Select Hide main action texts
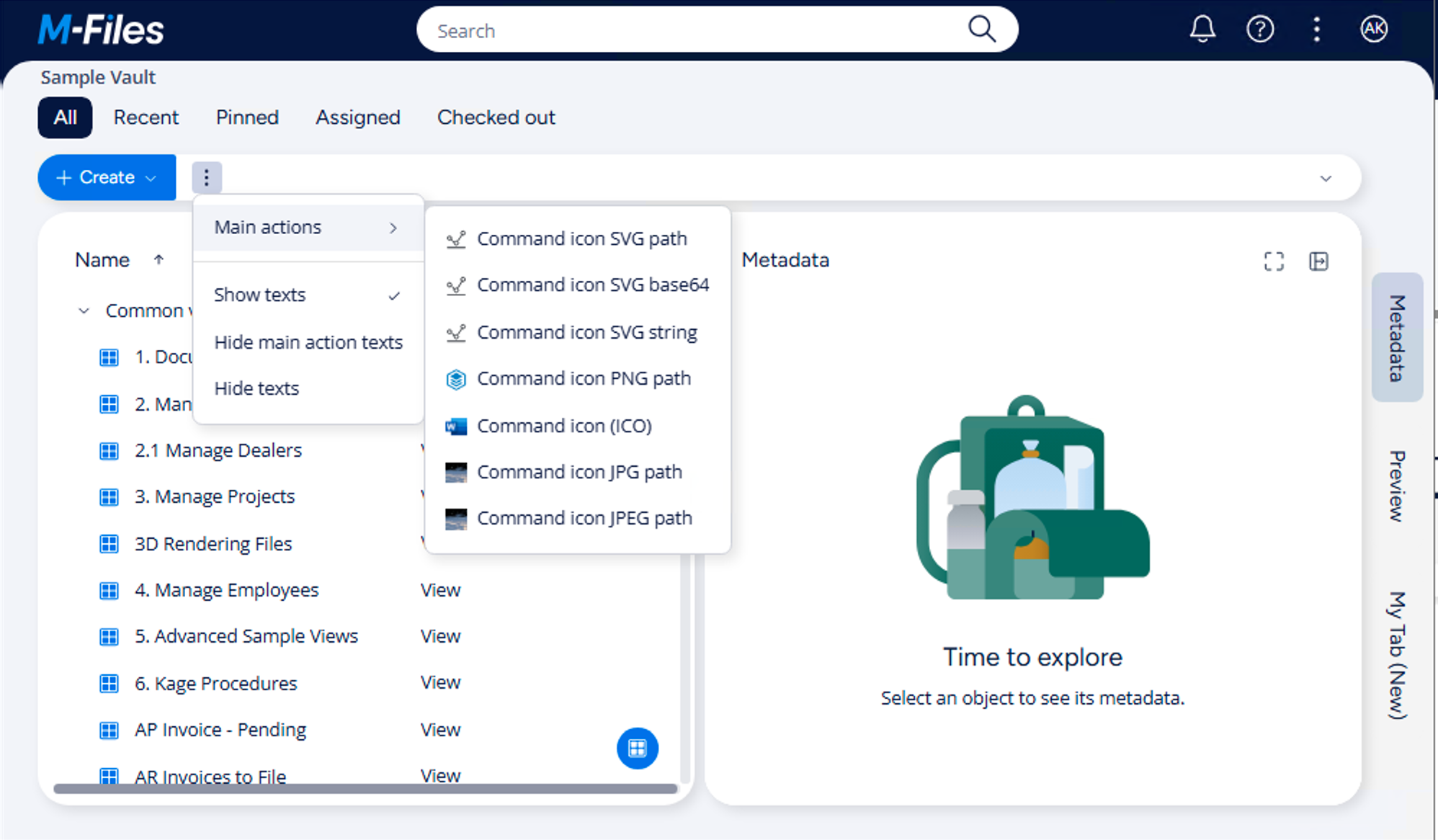1438x840 pixels. [x=308, y=342]
